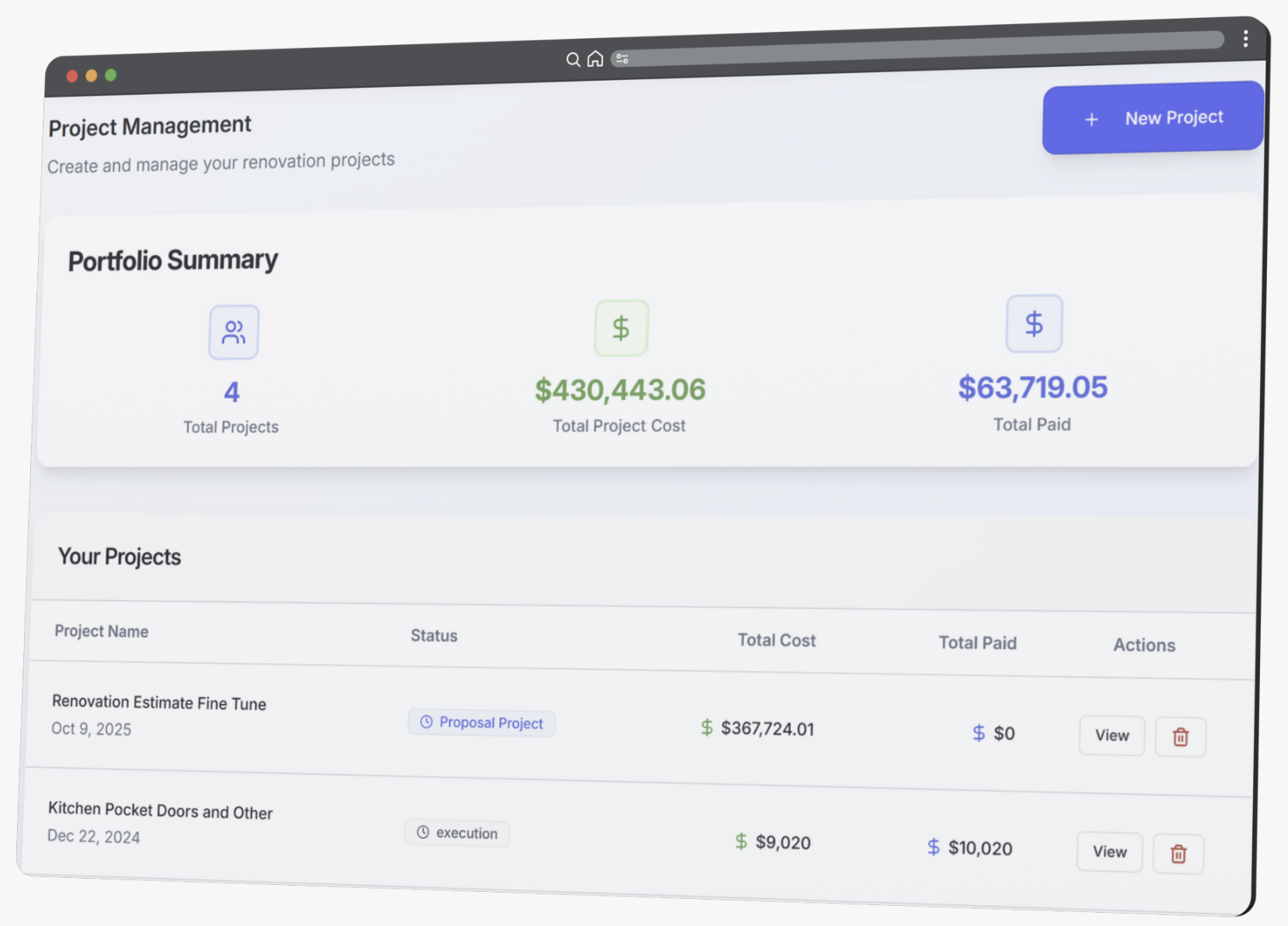Click the blue dollar Total Paid summary icon
1288x926 pixels.
[x=1034, y=323]
